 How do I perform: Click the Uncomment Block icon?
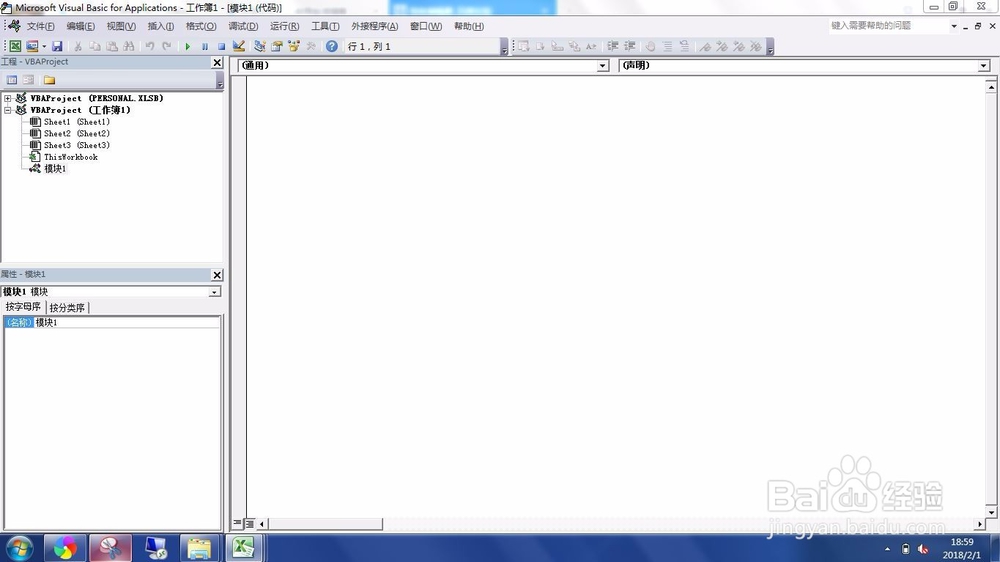coord(684,46)
